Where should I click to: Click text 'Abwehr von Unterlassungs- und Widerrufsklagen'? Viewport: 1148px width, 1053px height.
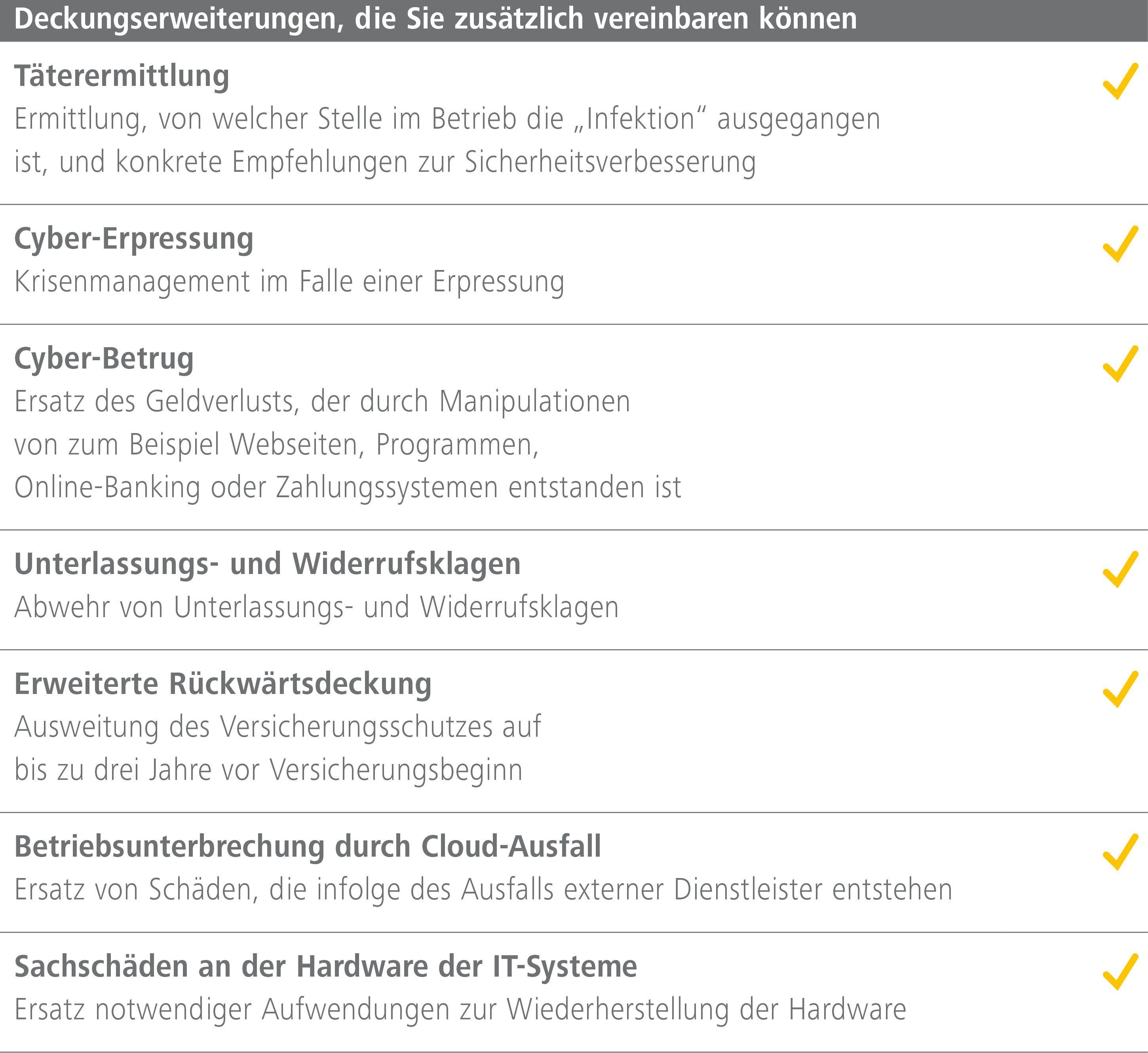[317, 607]
